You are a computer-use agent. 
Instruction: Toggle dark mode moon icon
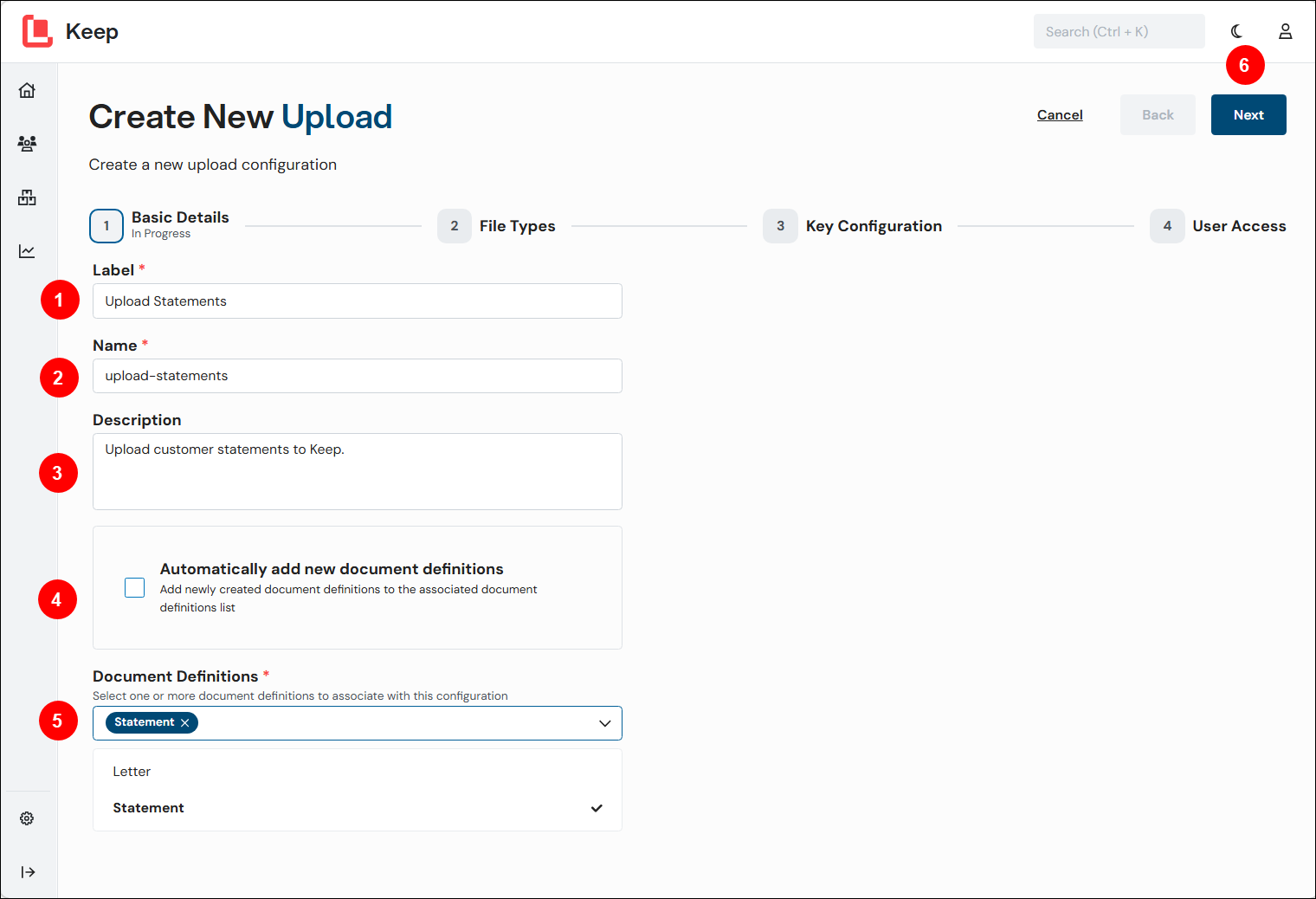(x=1236, y=31)
